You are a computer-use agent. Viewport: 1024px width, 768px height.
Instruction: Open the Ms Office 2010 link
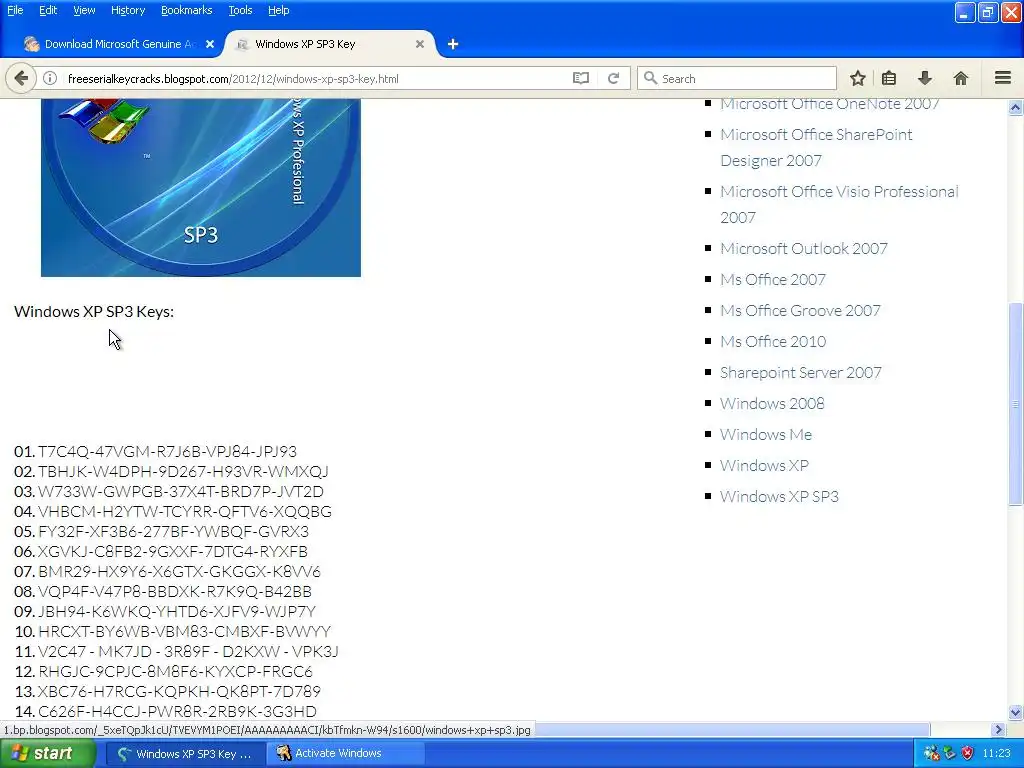tap(773, 342)
